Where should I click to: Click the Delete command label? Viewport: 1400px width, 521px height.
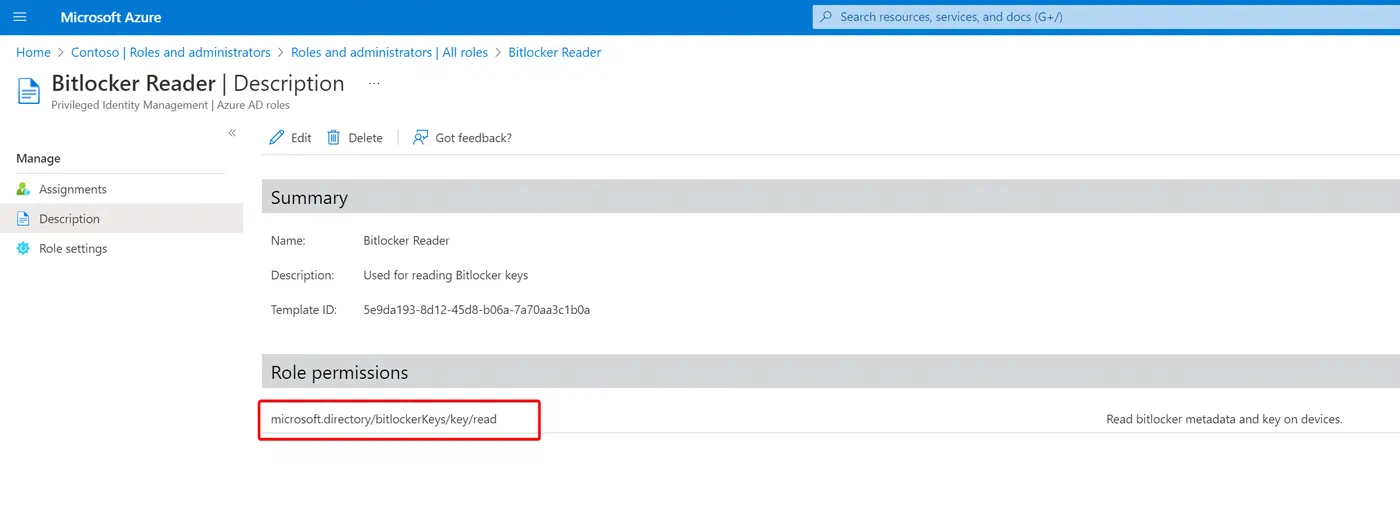point(365,138)
